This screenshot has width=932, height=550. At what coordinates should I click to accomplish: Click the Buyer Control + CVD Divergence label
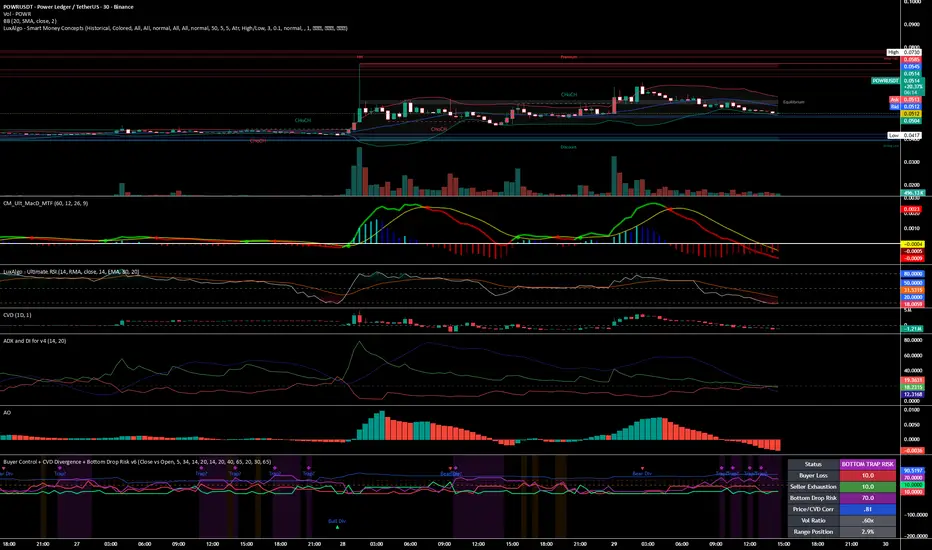[137, 462]
